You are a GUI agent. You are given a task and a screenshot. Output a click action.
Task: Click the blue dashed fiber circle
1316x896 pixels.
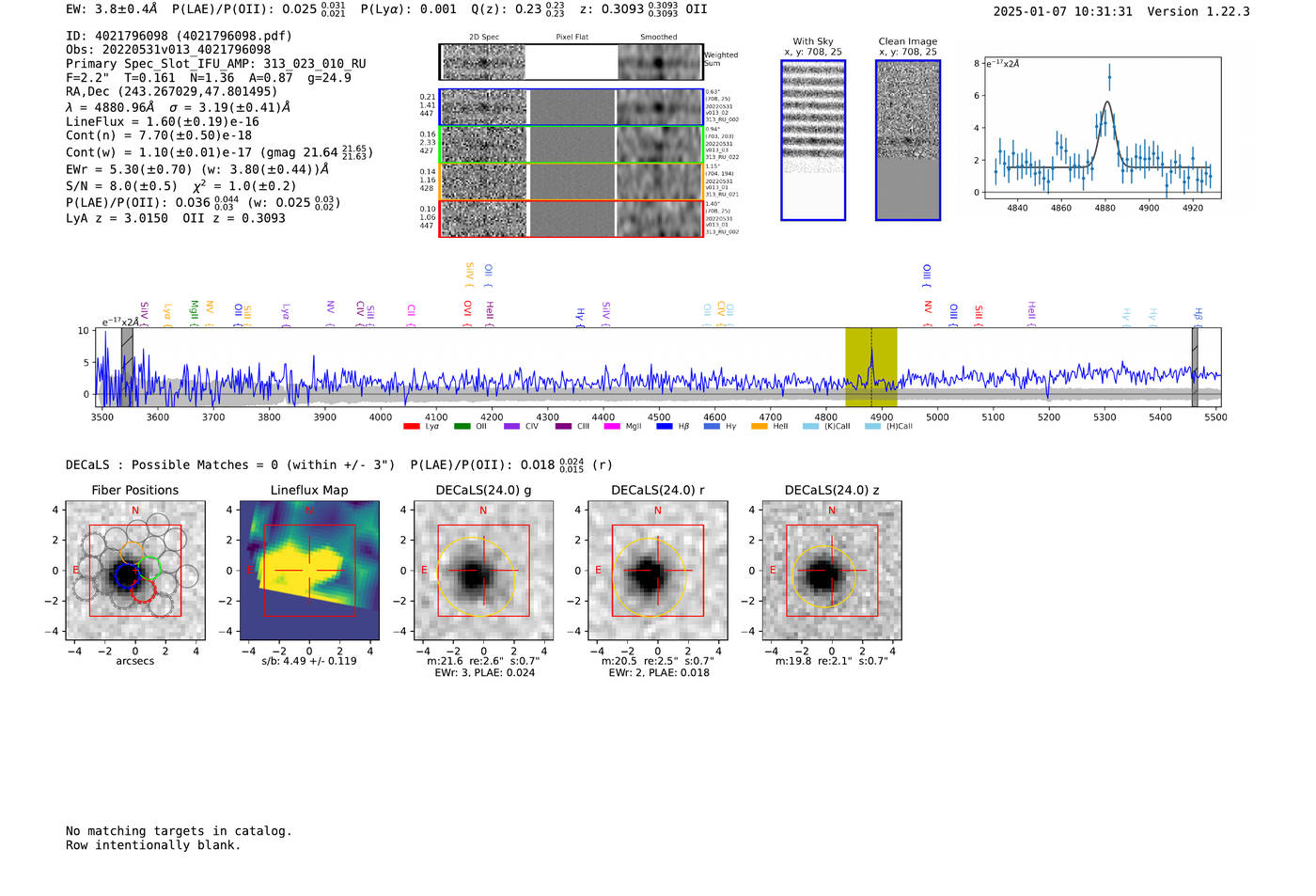[x=127, y=575]
